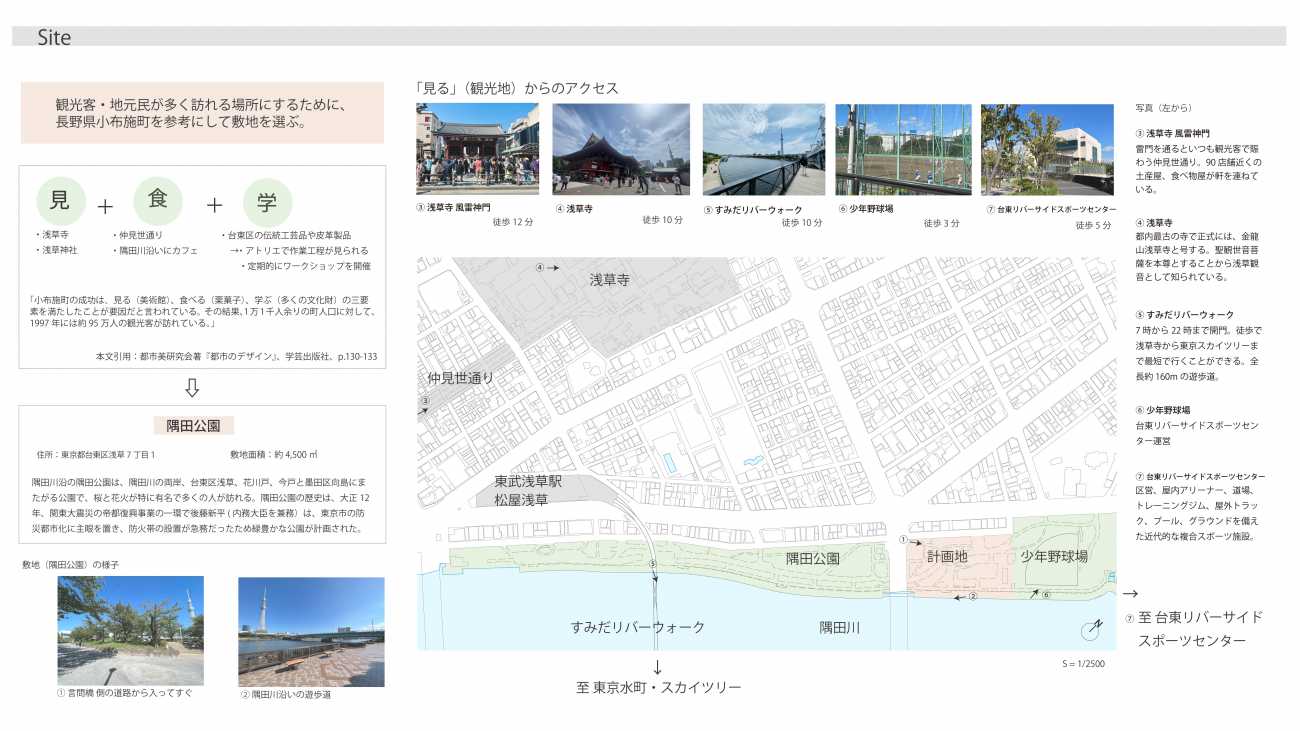Click the green 食 circle
1300x731 pixels.
158,199
